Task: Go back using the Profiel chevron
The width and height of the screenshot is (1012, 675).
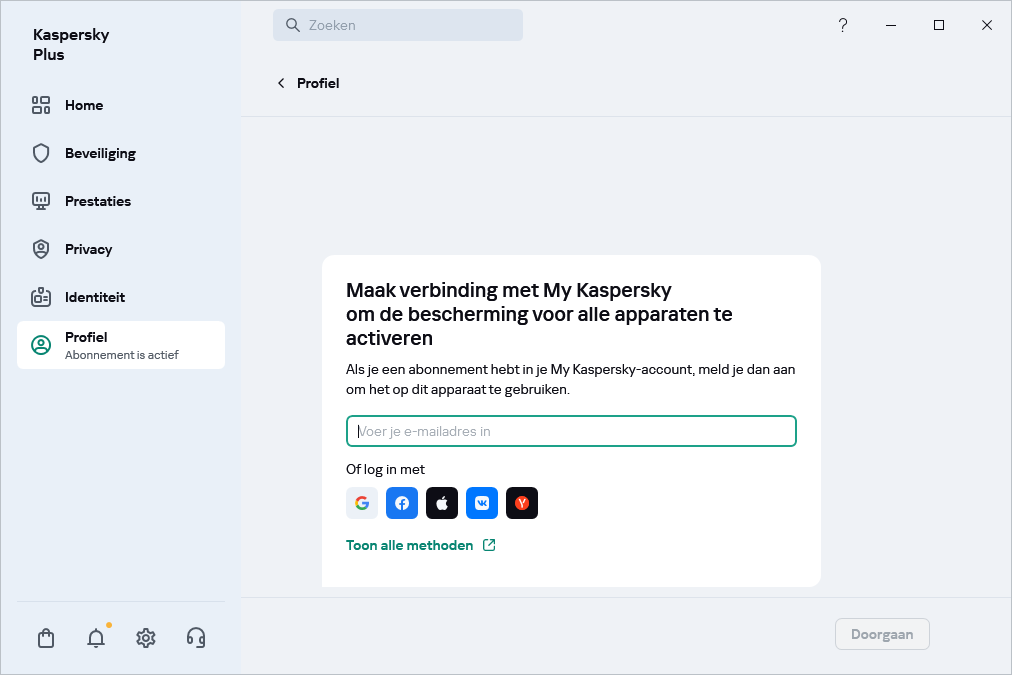Action: (x=281, y=83)
